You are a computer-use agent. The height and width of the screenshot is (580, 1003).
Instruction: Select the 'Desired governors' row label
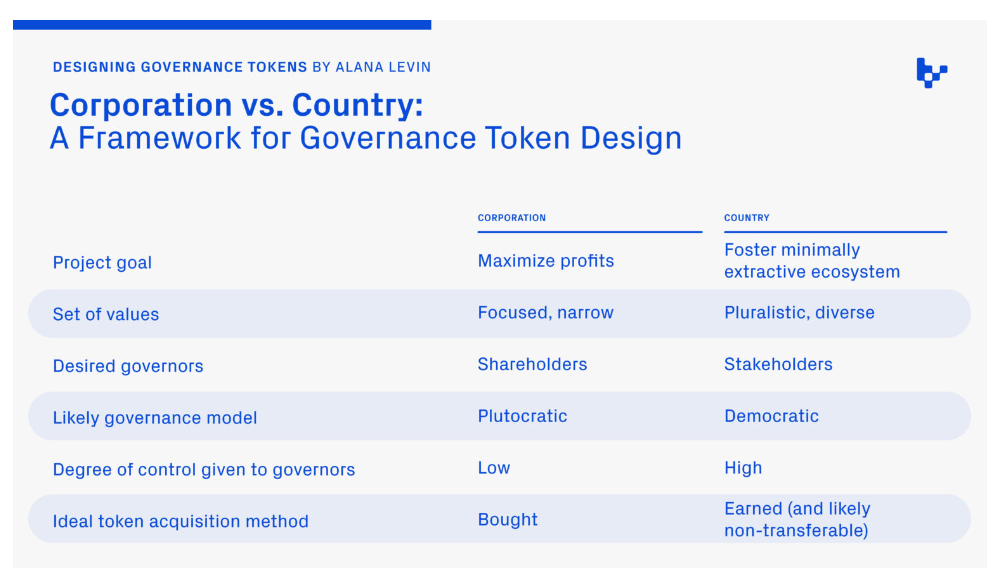[128, 366]
